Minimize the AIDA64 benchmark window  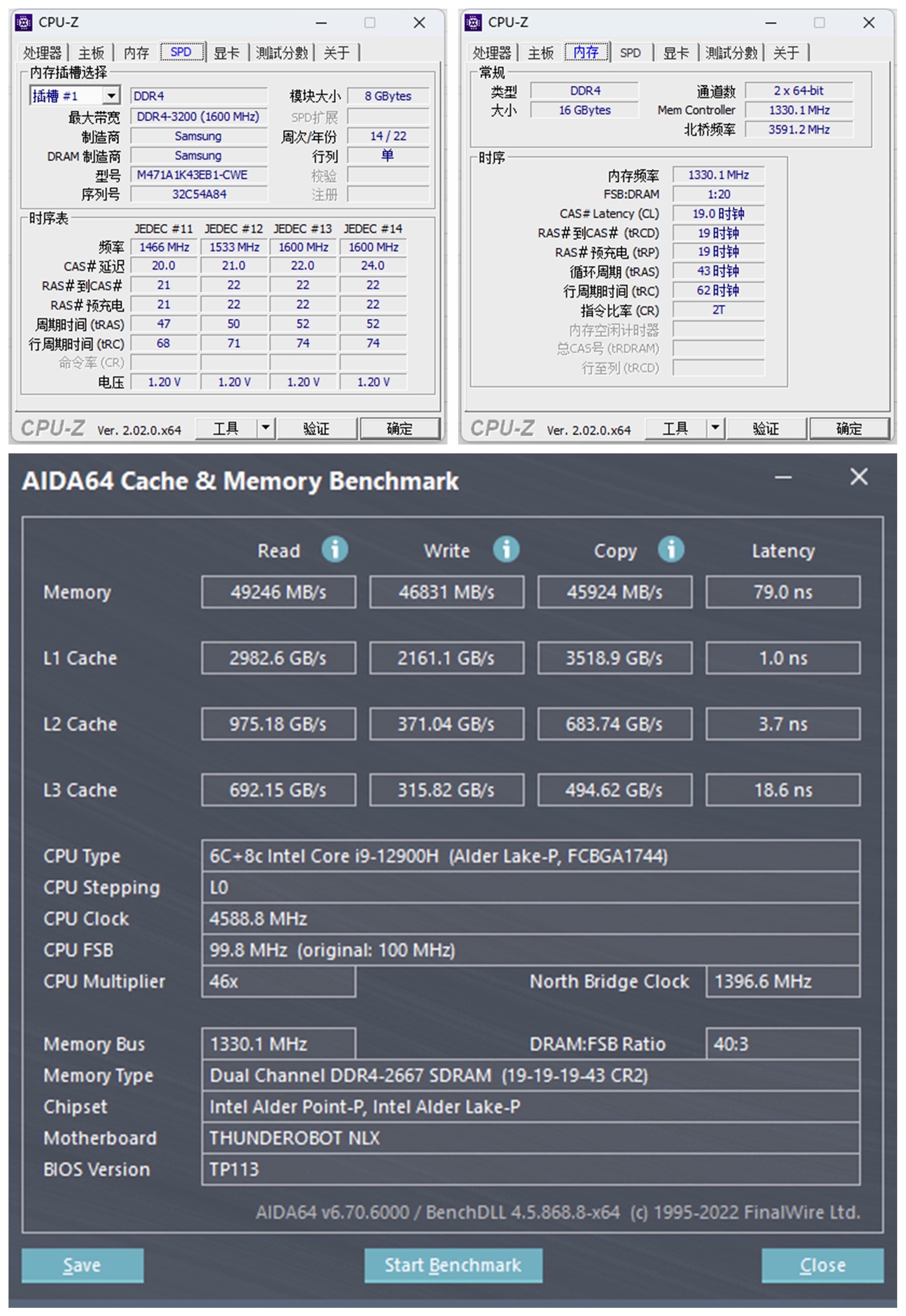point(783,477)
